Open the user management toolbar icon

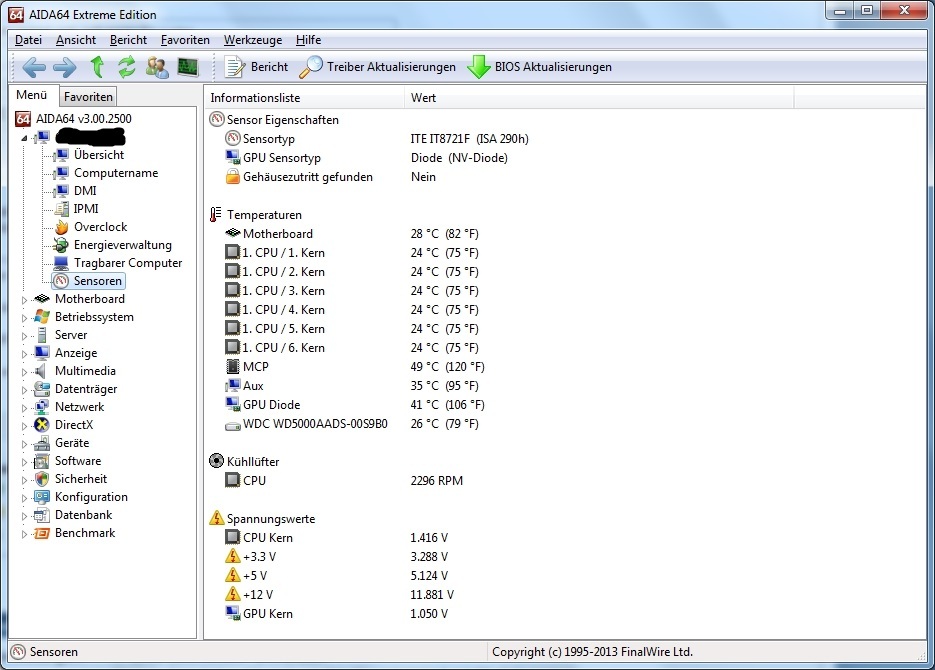(157, 67)
